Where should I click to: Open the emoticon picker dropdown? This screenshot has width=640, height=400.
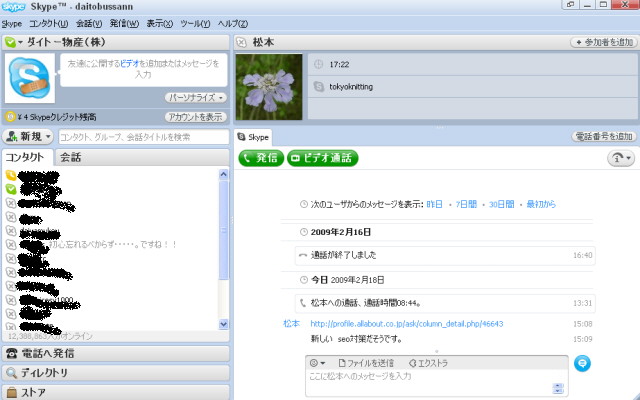click(x=318, y=363)
